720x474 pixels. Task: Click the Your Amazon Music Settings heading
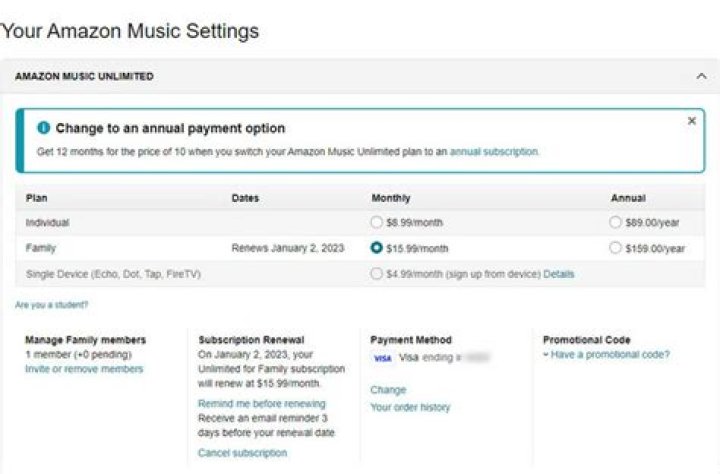click(130, 31)
